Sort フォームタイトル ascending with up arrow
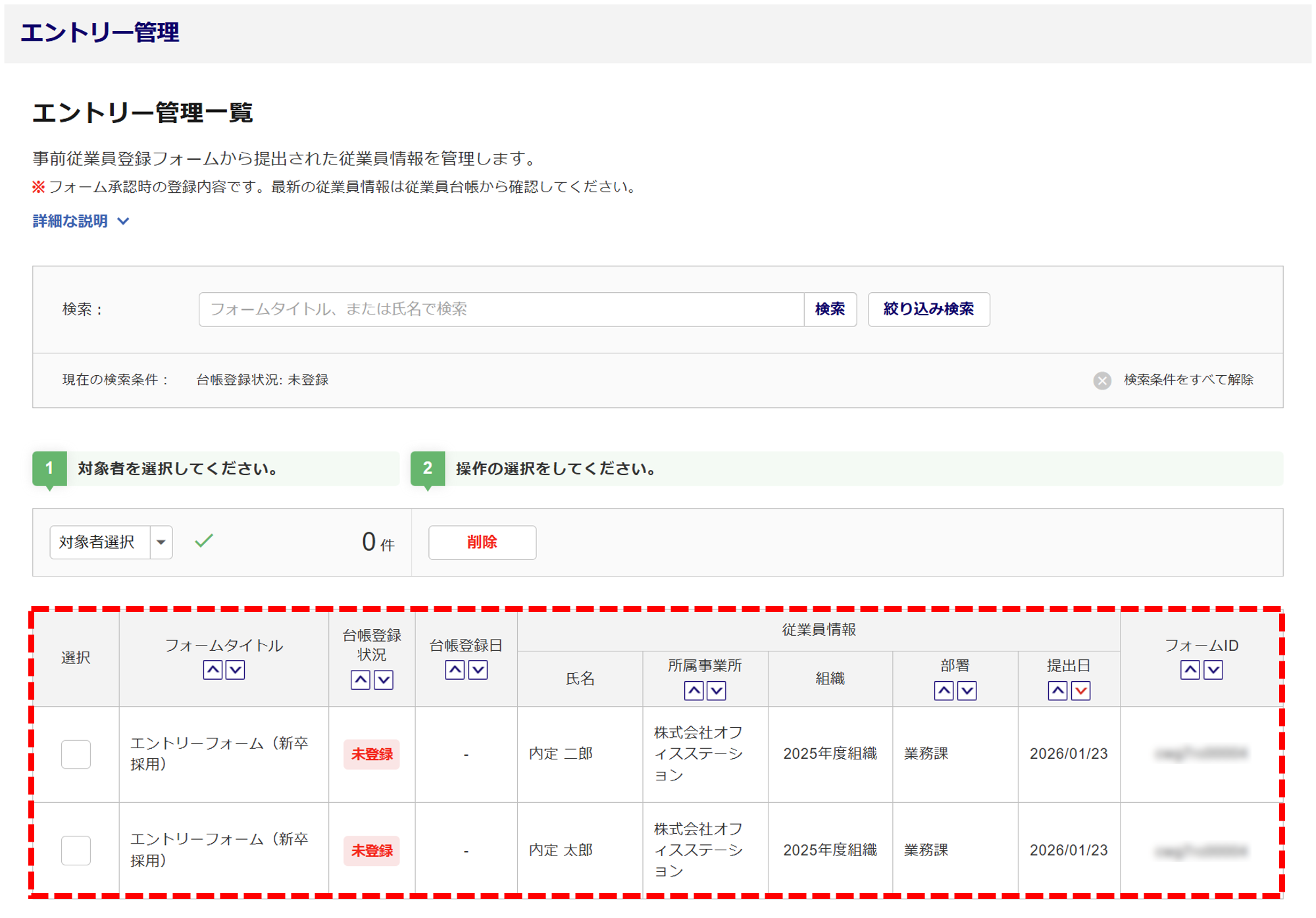1316x918 pixels. (x=212, y=670)
